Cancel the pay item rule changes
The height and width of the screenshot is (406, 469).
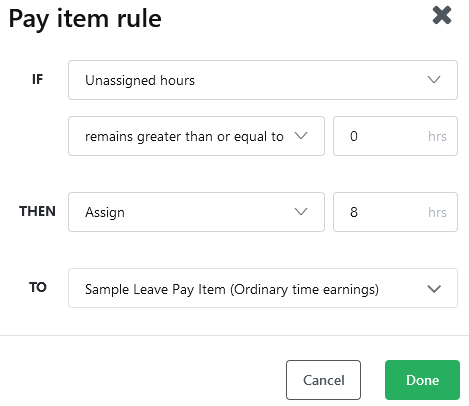tap(323, 380)
